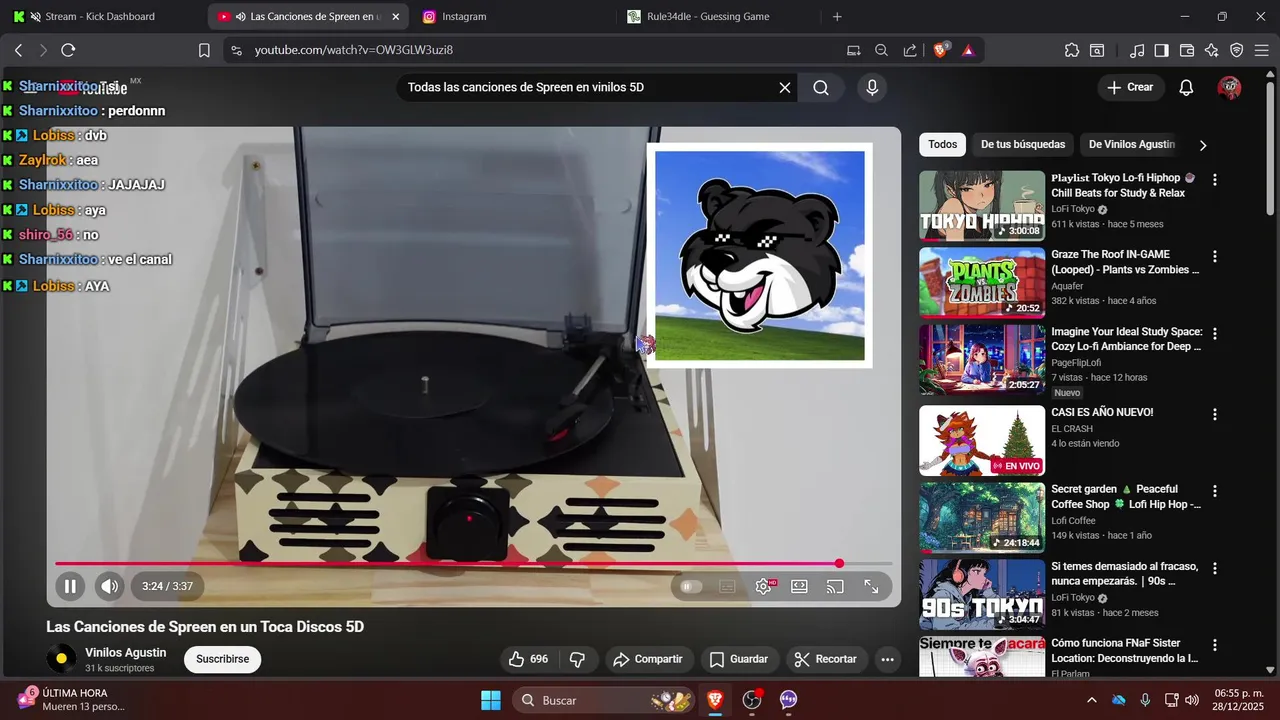Viewport: 1280px width, 720px height.
Task: Open more actions ellipsis below video
Action: [x=887, y=659]
